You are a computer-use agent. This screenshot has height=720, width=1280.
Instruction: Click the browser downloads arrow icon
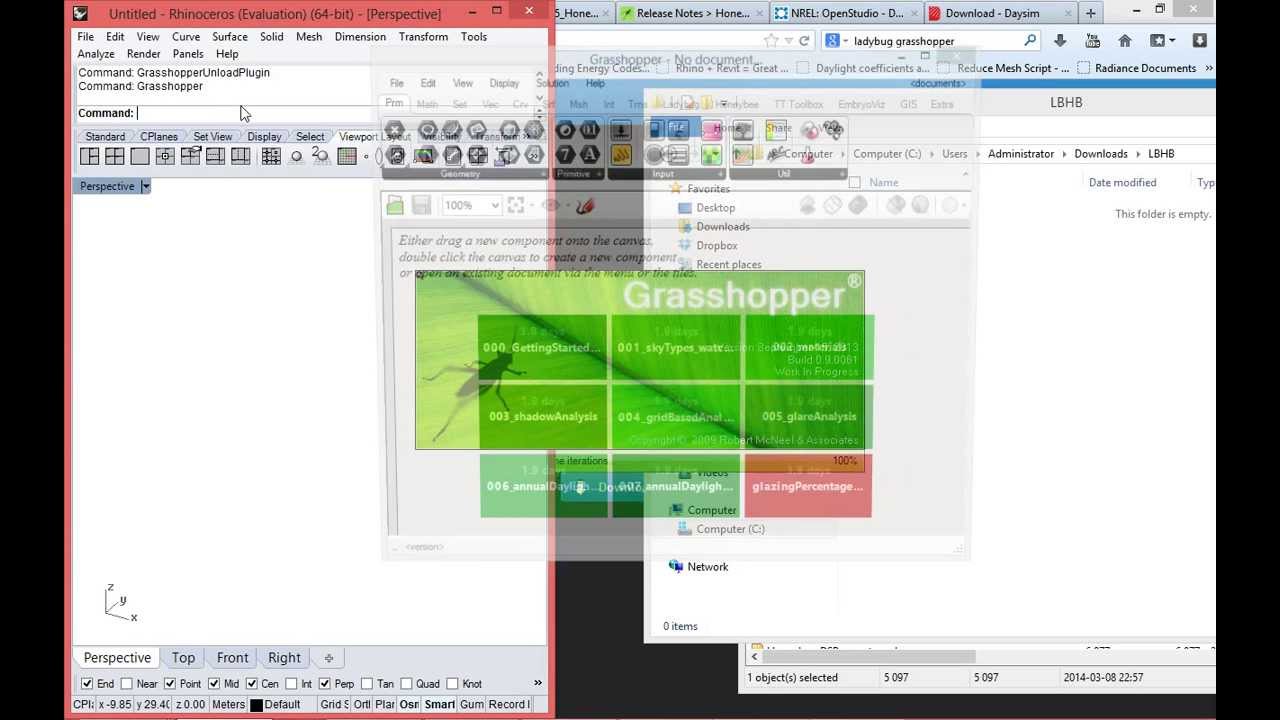coord(1060,41)
